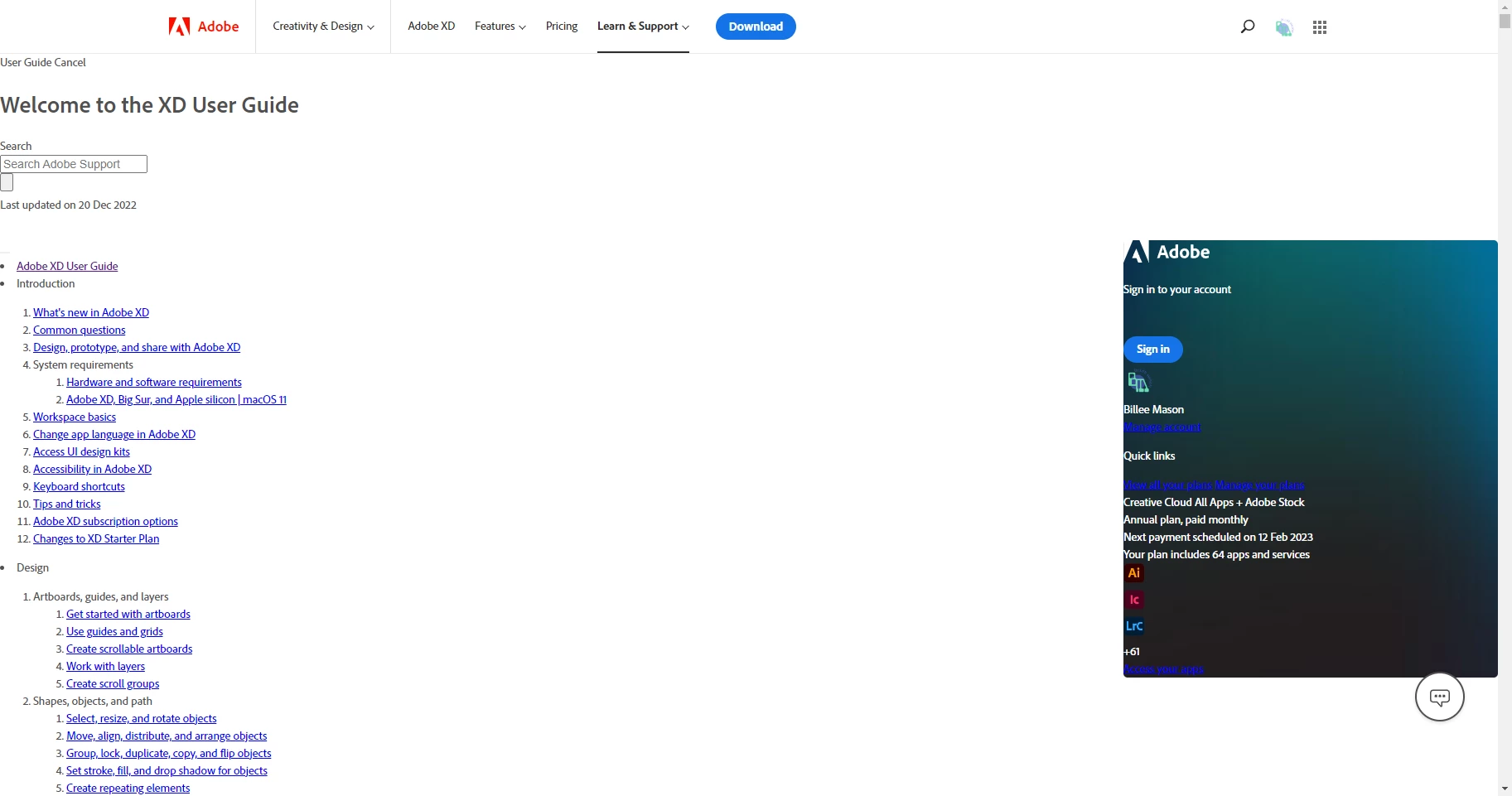Click the Illustrator Ai app icon
1512x796 pixels.
click(x=1133, y=573)
